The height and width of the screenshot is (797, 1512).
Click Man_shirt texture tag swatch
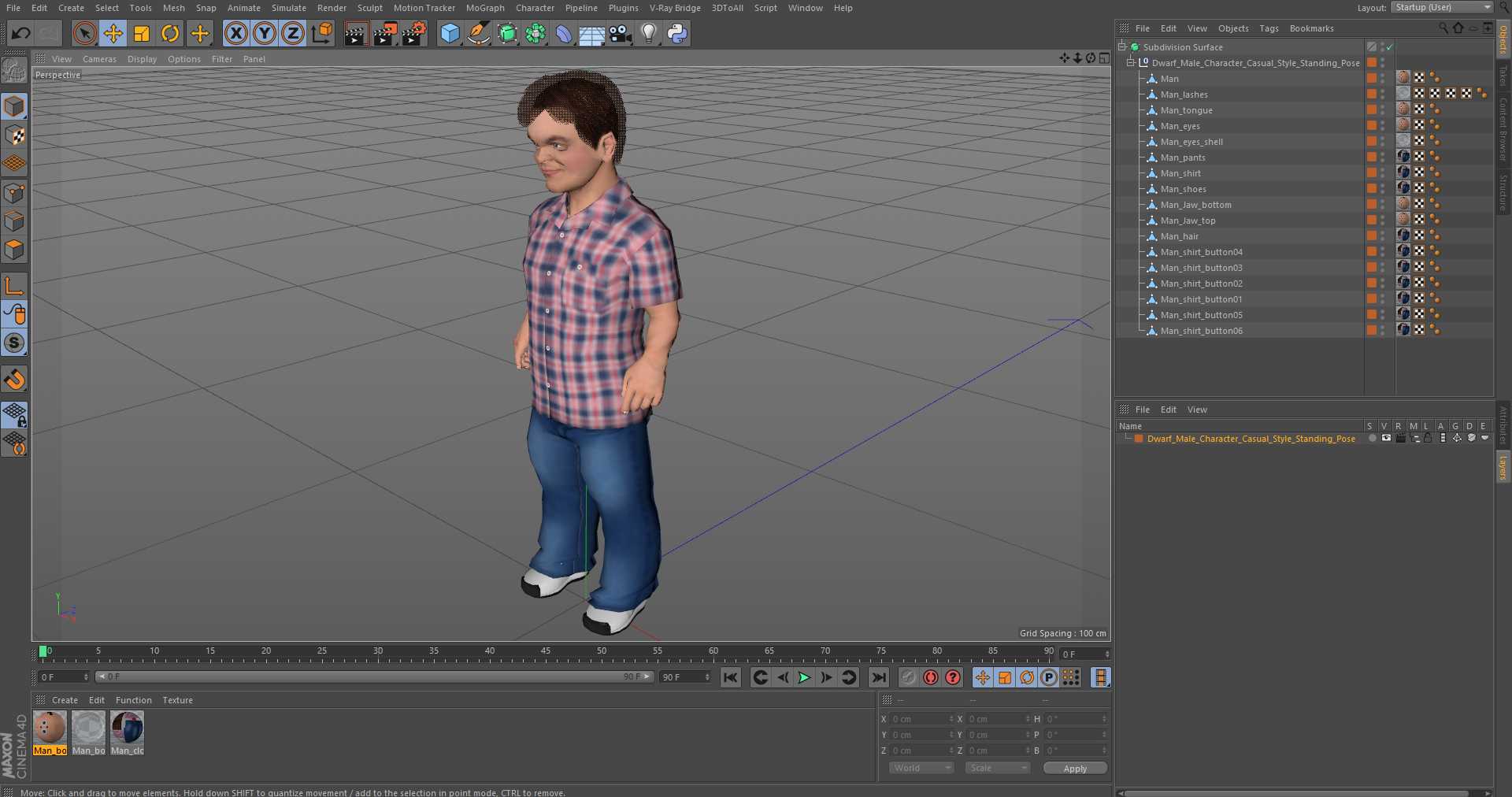[1403, 173]
